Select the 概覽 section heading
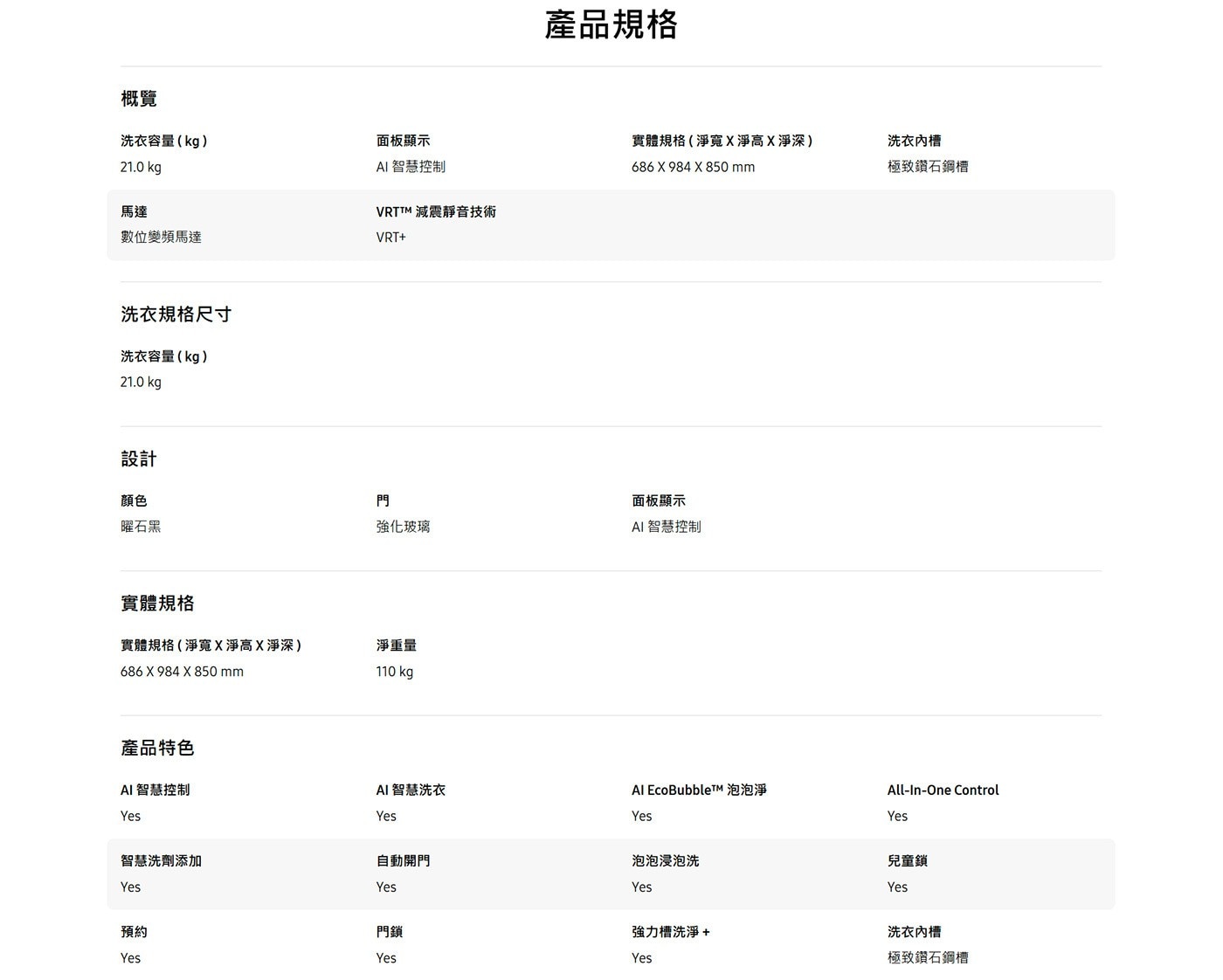1223x980 pixels. coord(139,99)
